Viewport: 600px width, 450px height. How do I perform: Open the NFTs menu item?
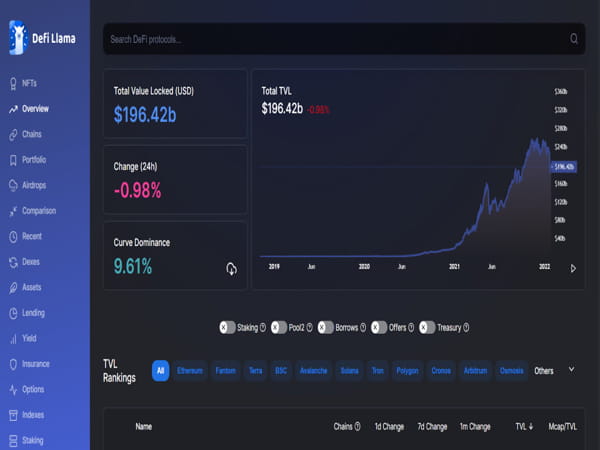(29, 83)
